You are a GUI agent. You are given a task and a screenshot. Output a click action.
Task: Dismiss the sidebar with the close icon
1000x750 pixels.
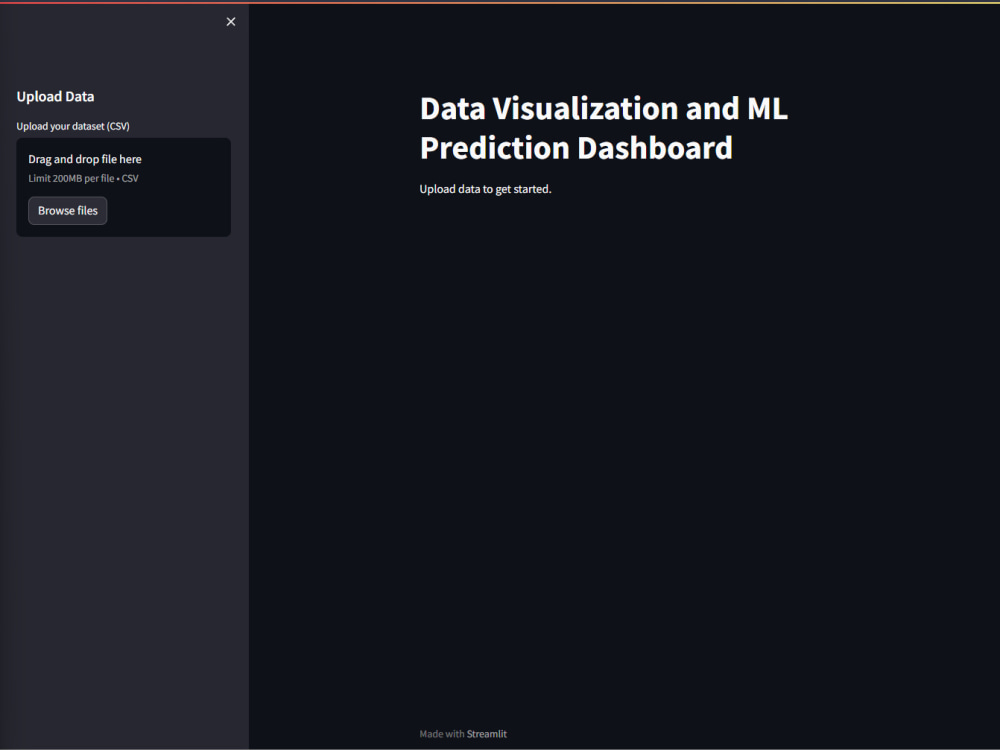coord(230,21)
